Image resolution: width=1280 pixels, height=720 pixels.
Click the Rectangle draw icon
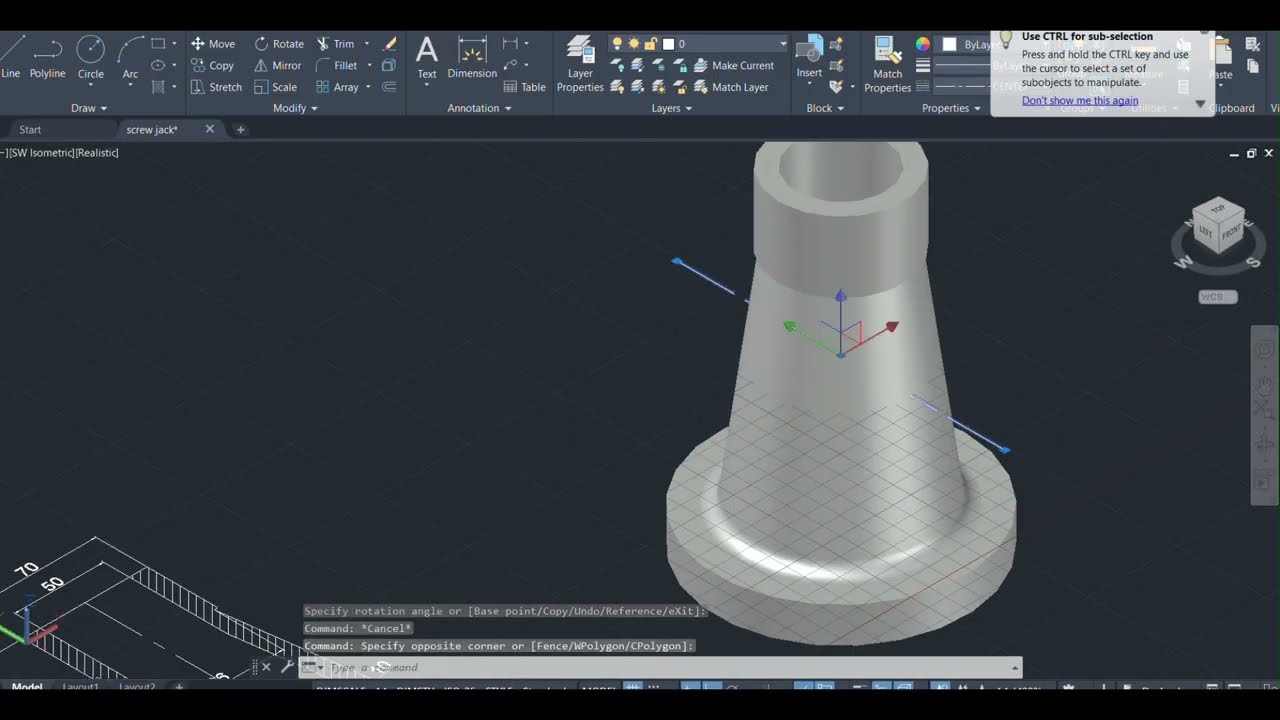pos(158,44)
